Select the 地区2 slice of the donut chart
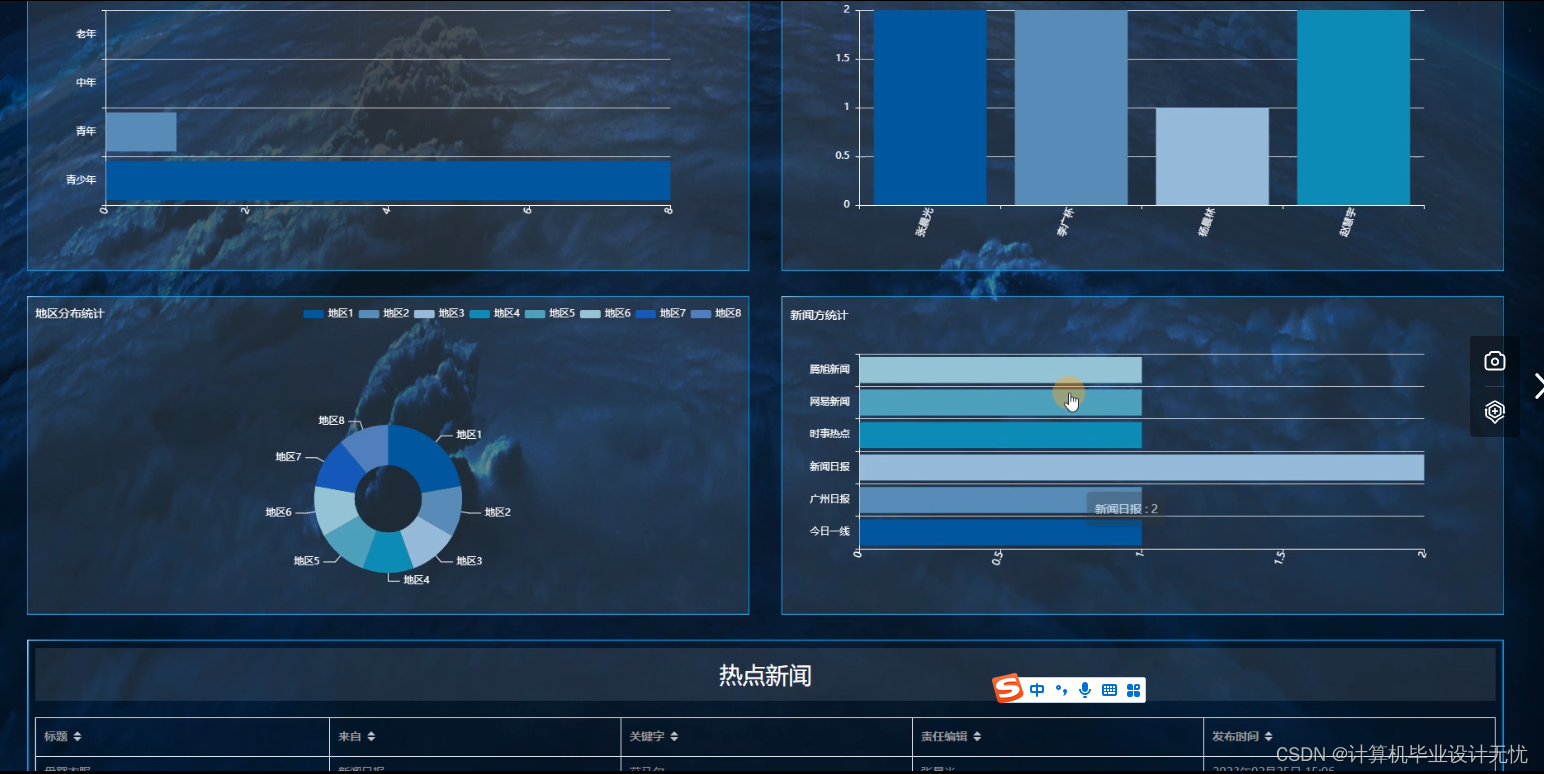 pos(440,507)
